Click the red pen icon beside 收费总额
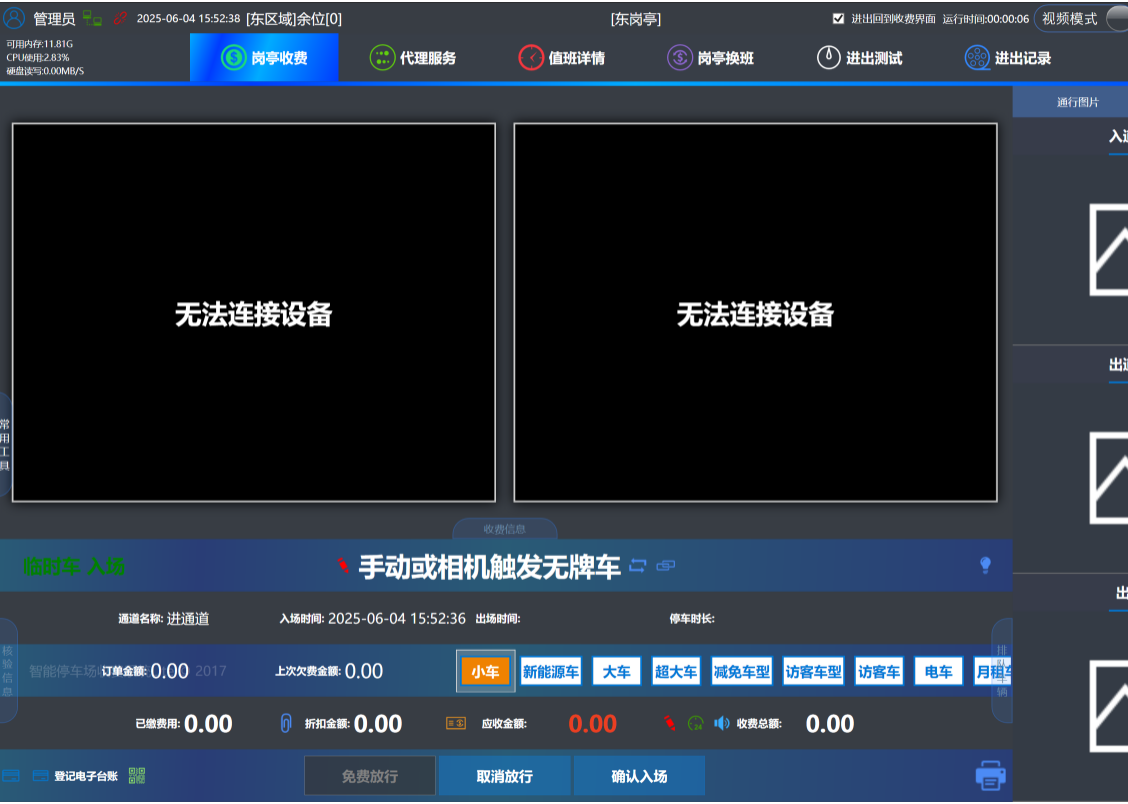Viewport: 1128px width, 804px height. pos(670,723)
